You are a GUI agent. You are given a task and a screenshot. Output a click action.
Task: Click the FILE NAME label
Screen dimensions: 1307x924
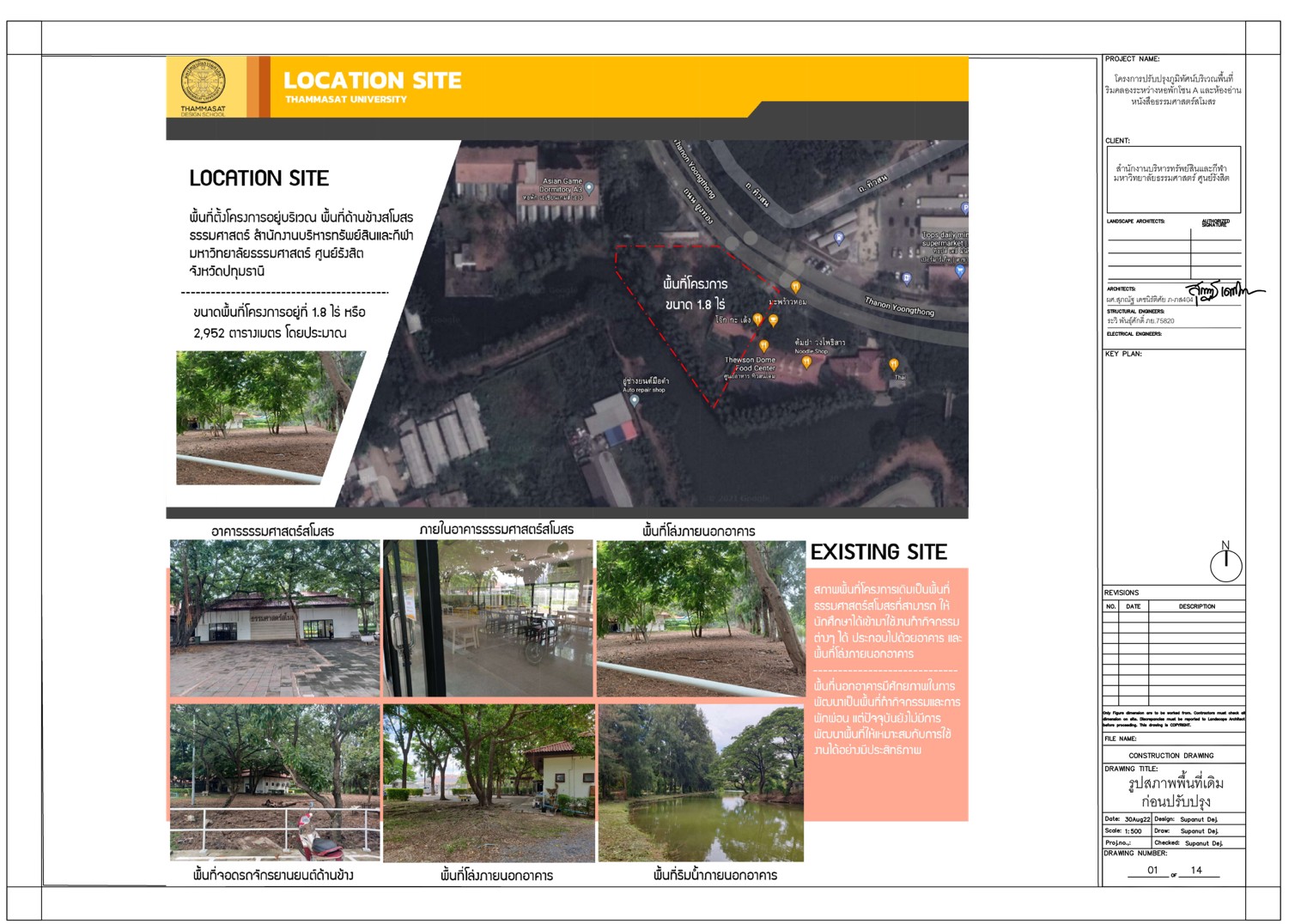coord(1120,739)
